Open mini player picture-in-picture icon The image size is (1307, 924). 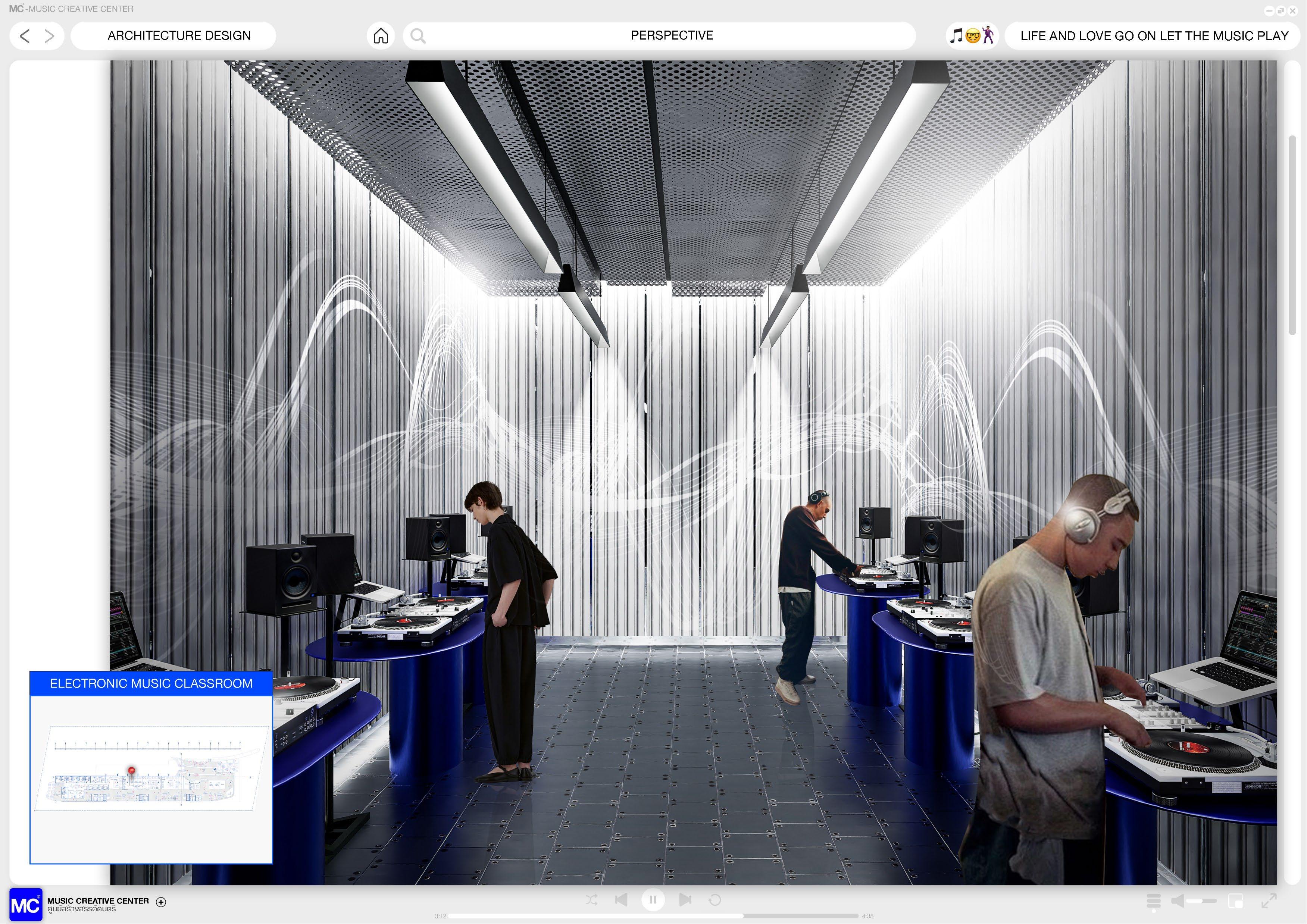pyautogui.click(x=1235, y=900)
